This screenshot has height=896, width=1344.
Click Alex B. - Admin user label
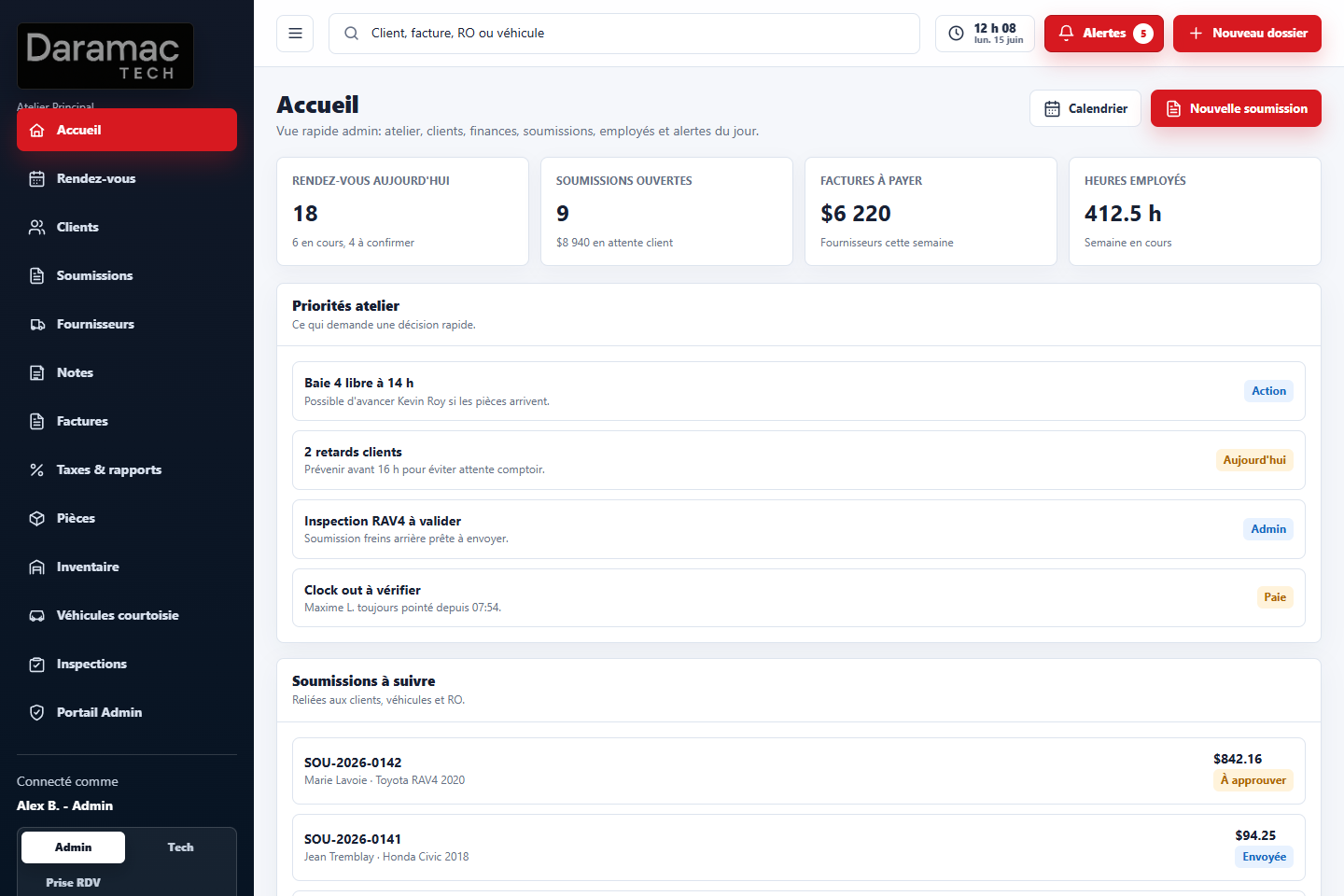coord(64,805)
